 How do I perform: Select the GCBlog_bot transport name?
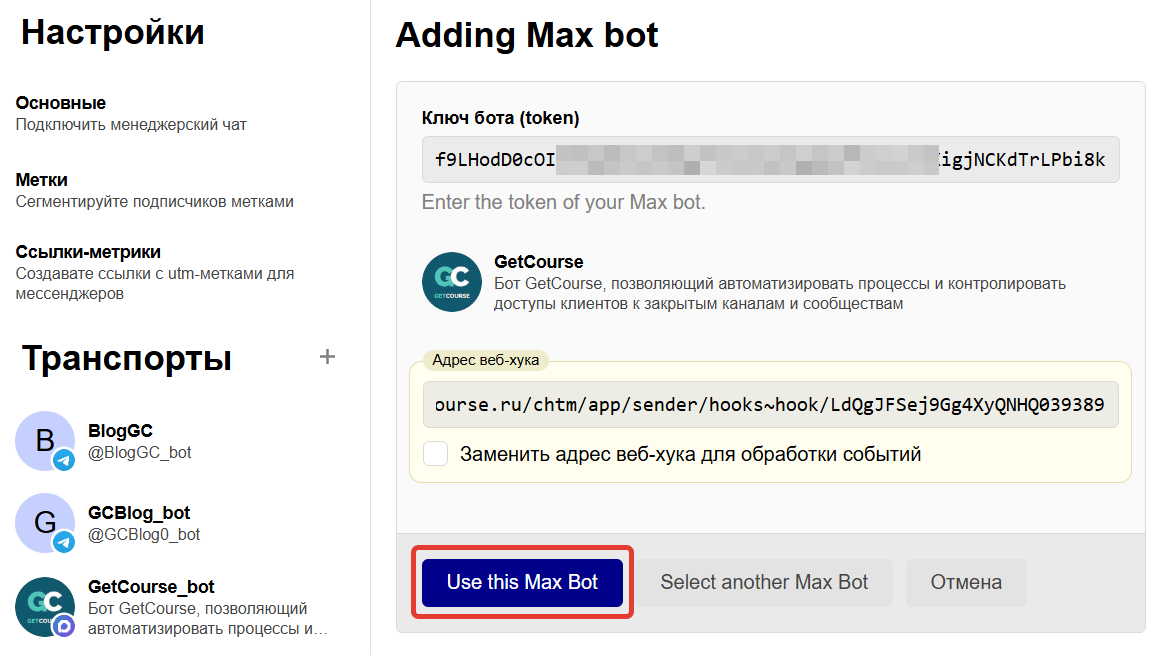pos(139,513)
